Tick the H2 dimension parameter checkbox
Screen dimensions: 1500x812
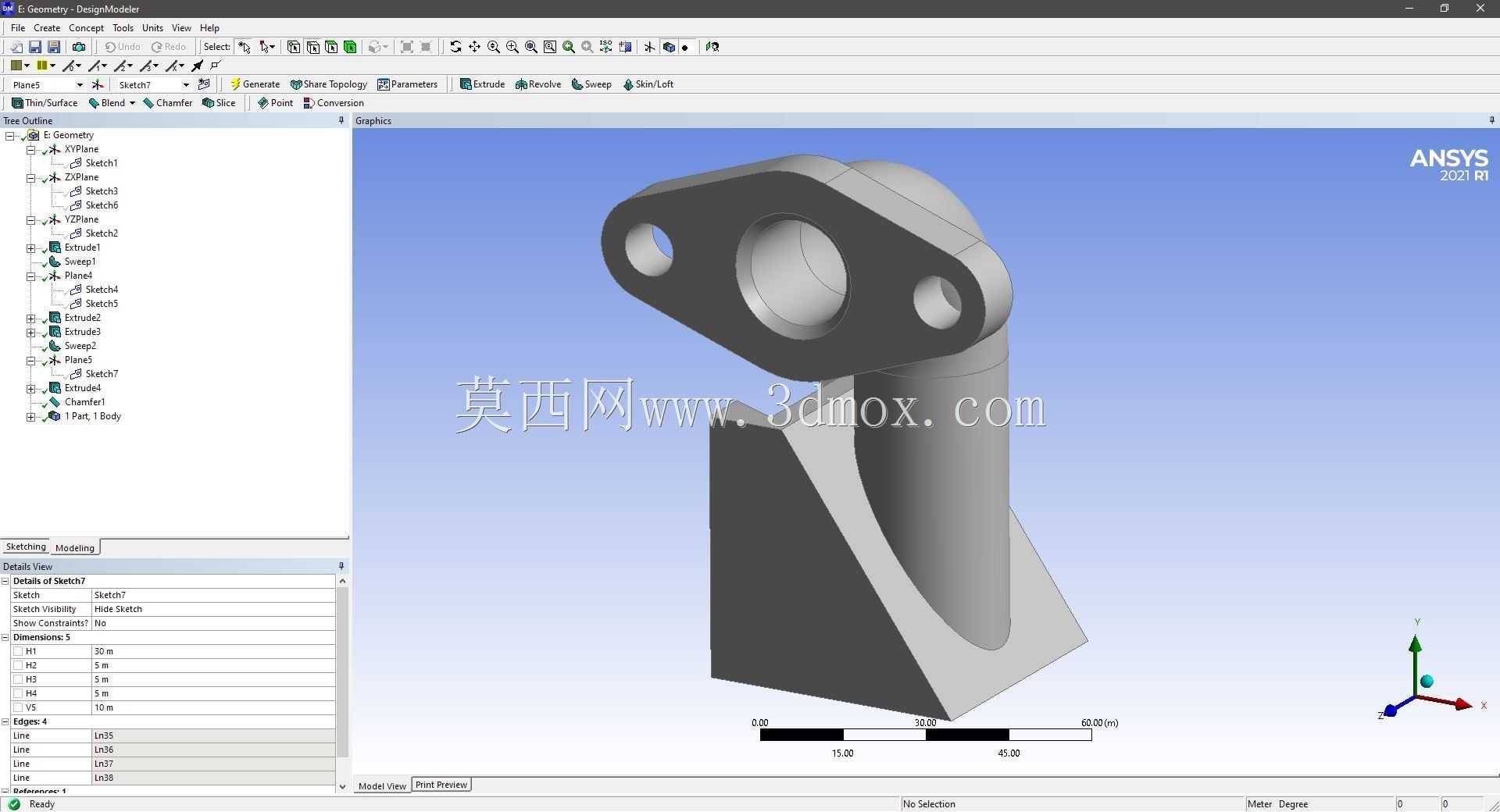18,665
